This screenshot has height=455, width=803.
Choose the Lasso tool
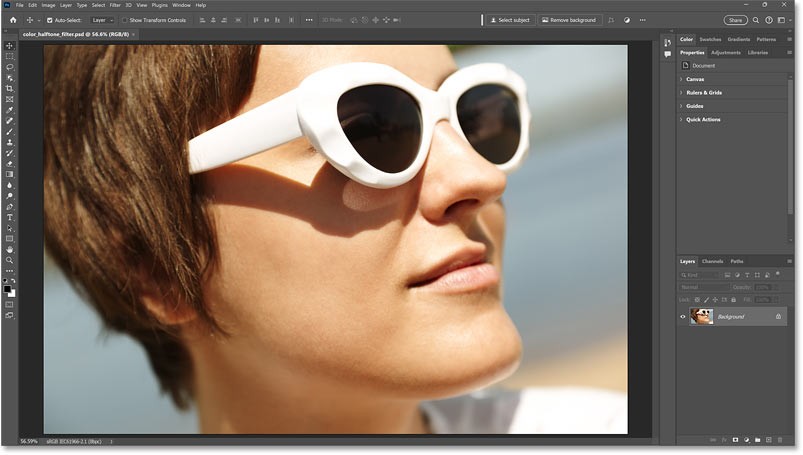(9, 67)
